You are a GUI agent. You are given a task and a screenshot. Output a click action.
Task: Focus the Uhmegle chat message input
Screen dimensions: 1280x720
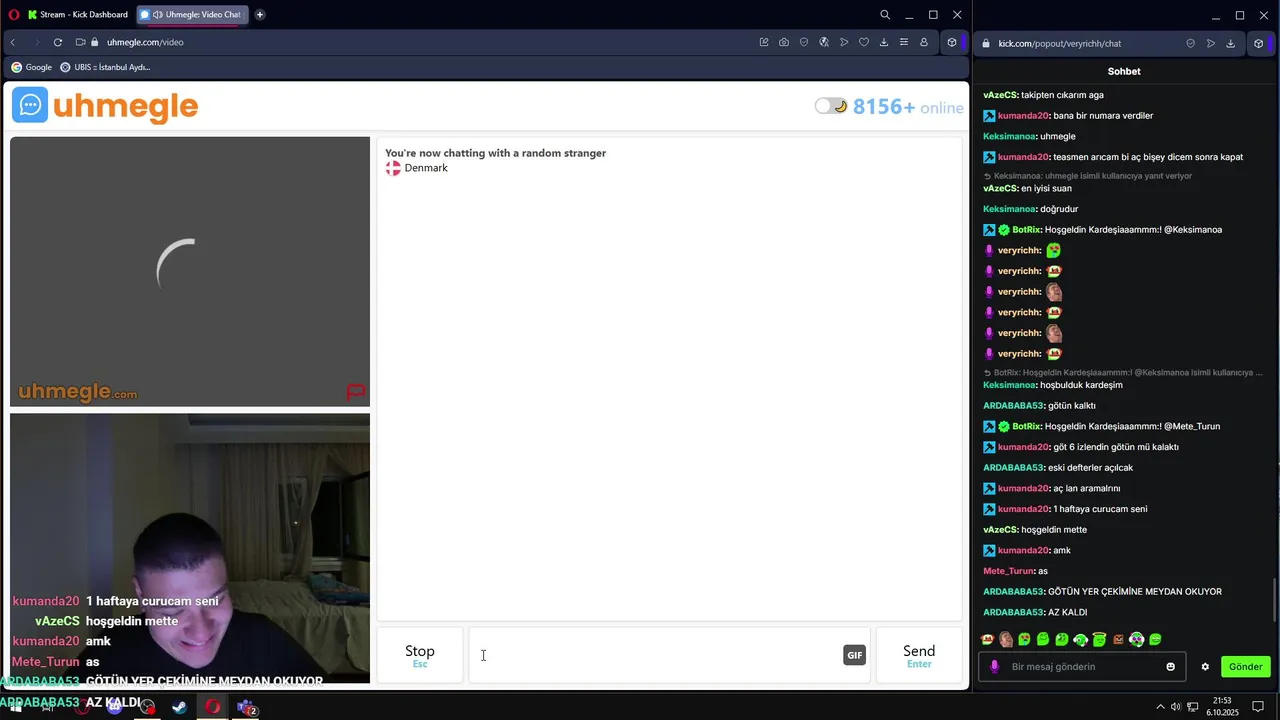coord(655,655)
